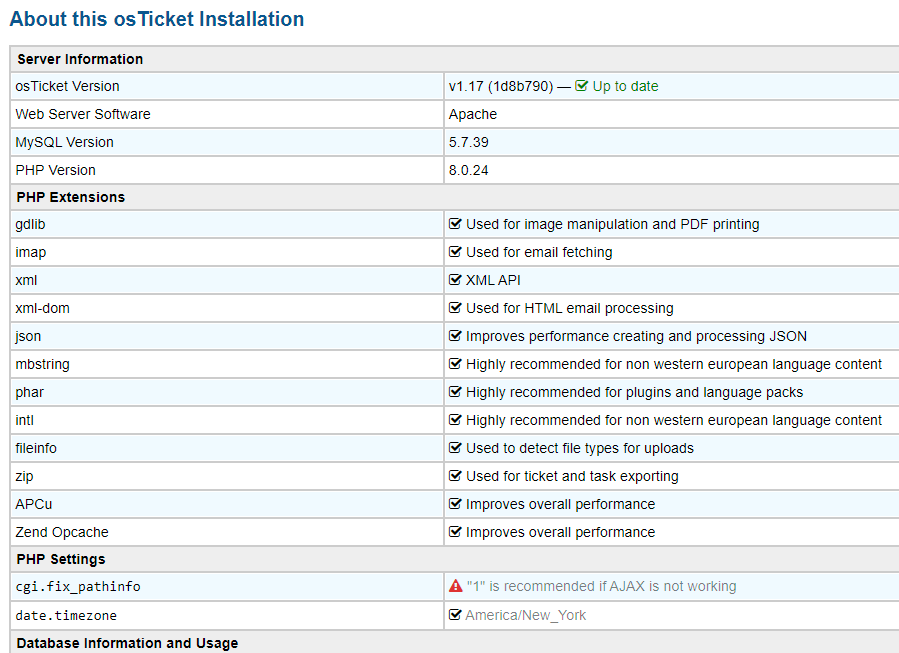Click the check icon beside America/New_York
The width and height of the screenshot is (899, 653).
[455, 615]
